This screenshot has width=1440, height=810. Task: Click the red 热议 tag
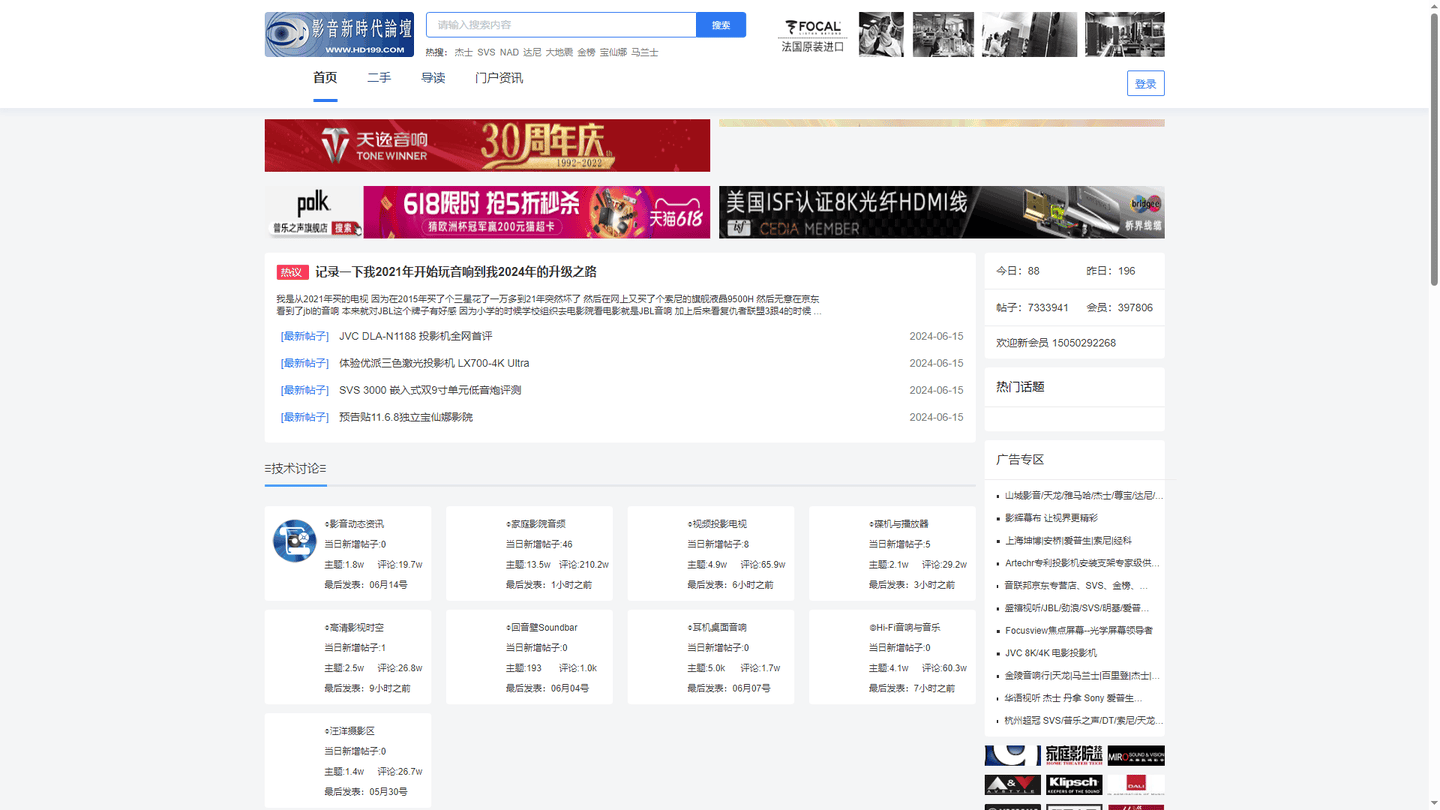pyautogui.click(x=292, y=272)
